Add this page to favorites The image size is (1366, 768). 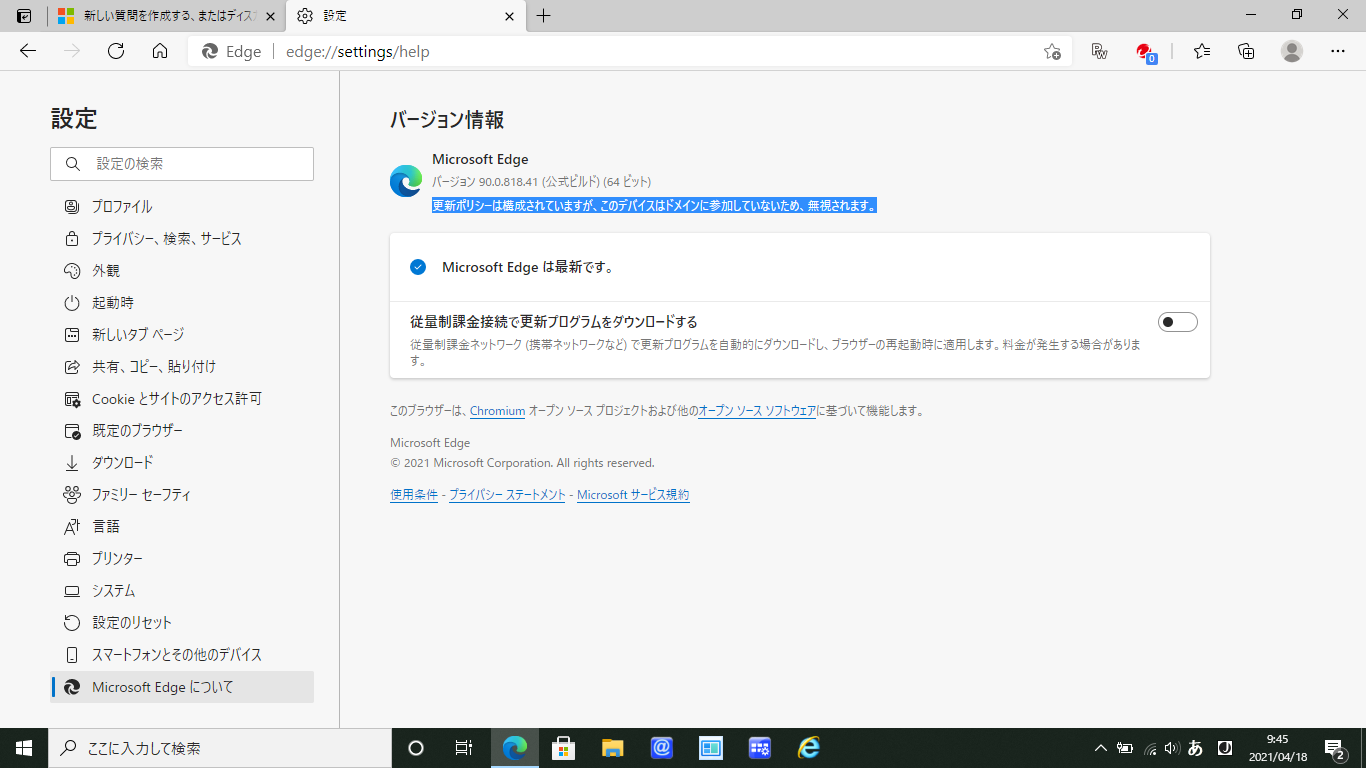1053,51
